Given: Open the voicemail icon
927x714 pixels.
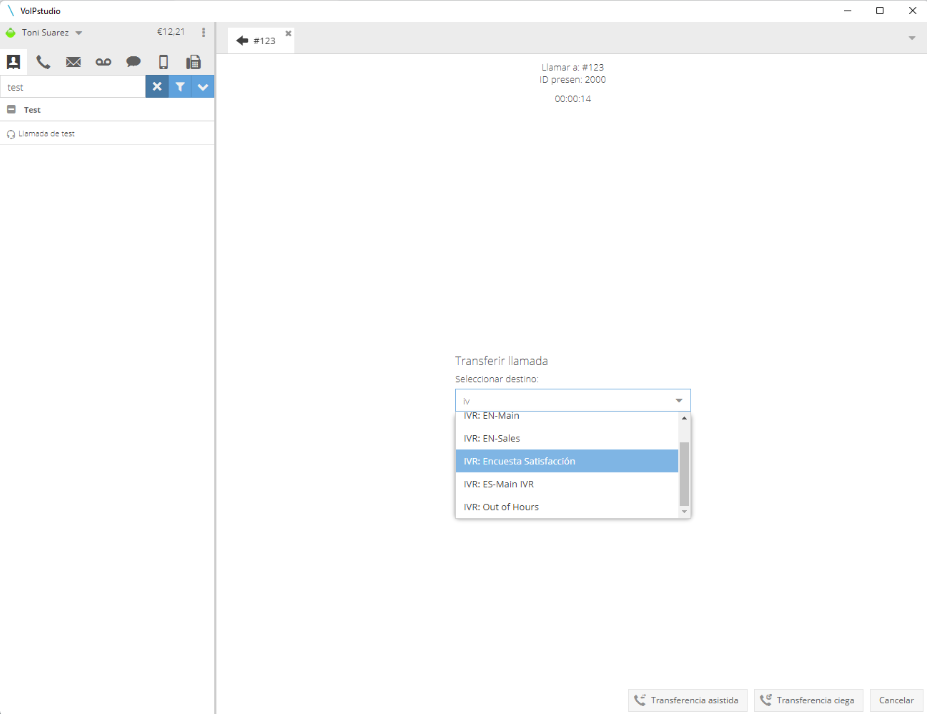Looking at the screenshot, I should point(103,62).
